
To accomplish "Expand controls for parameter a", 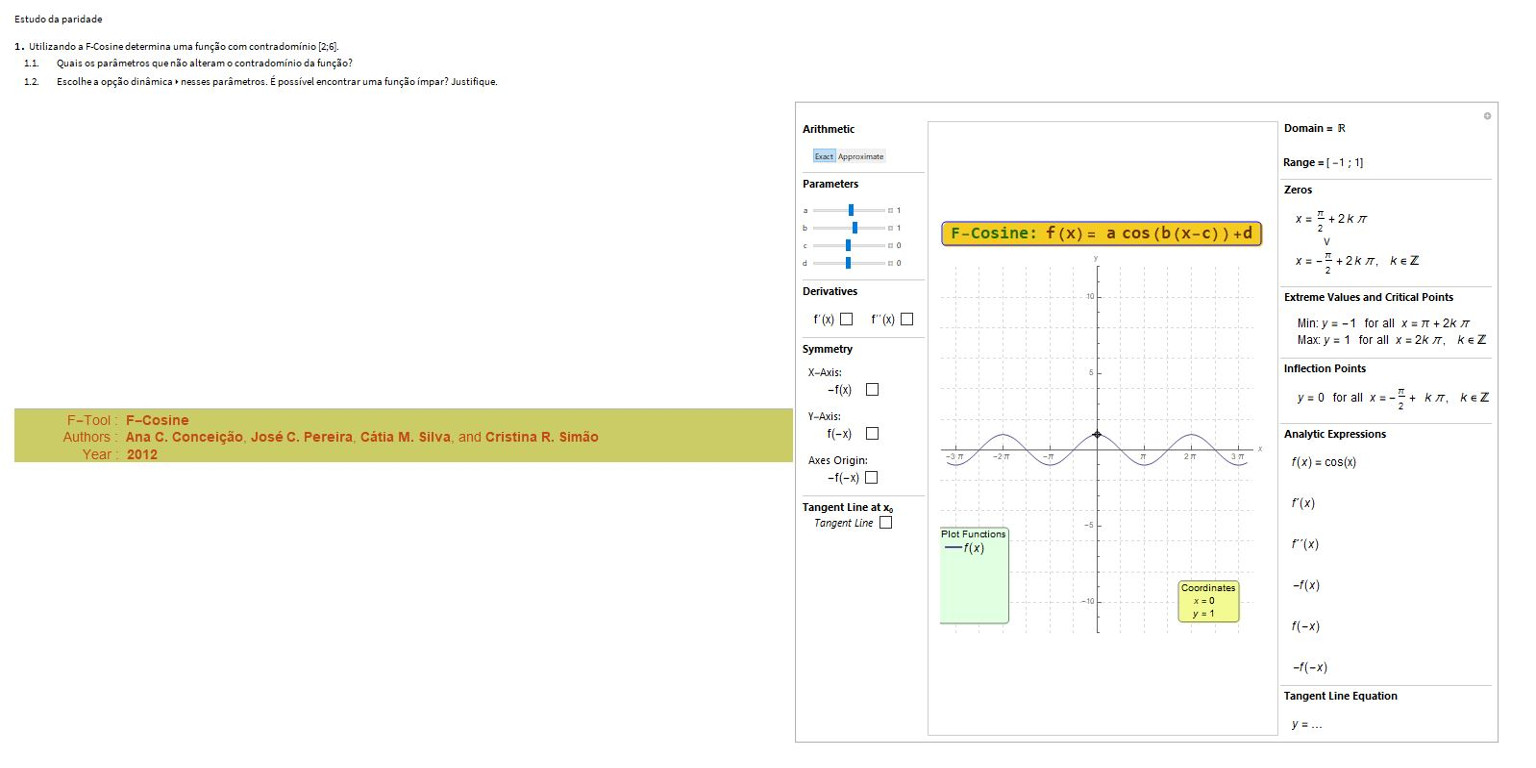I will pos(890,210).
